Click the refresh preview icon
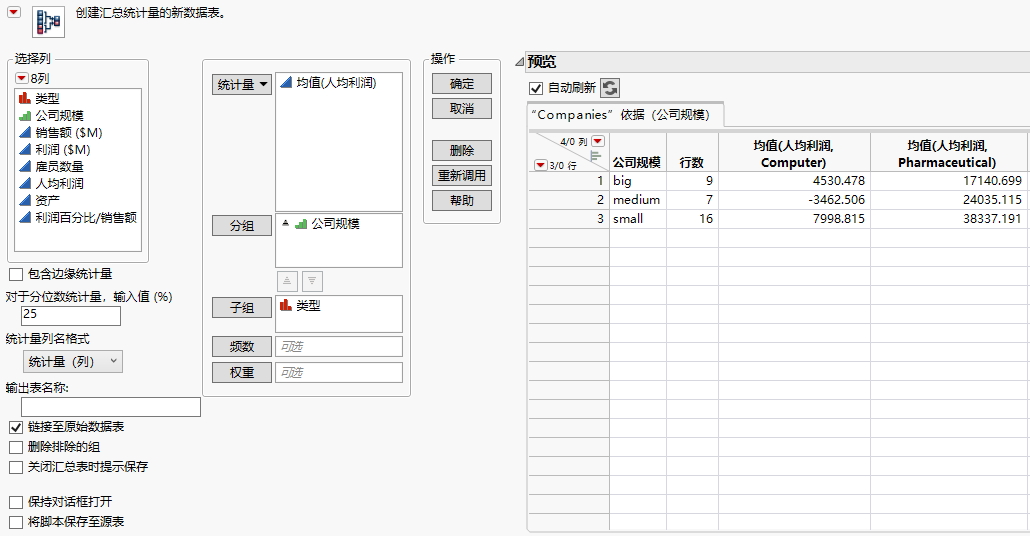The image size is (1030, 536). (610, 87)
